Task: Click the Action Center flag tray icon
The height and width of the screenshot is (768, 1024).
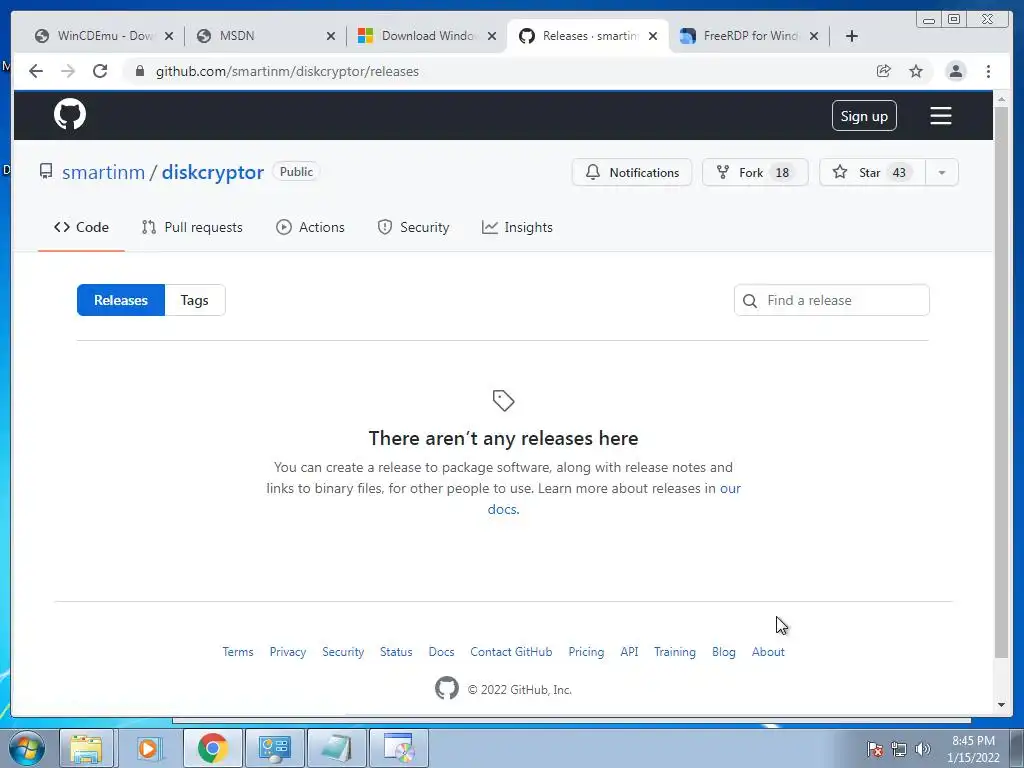Action: coord(875,749)
